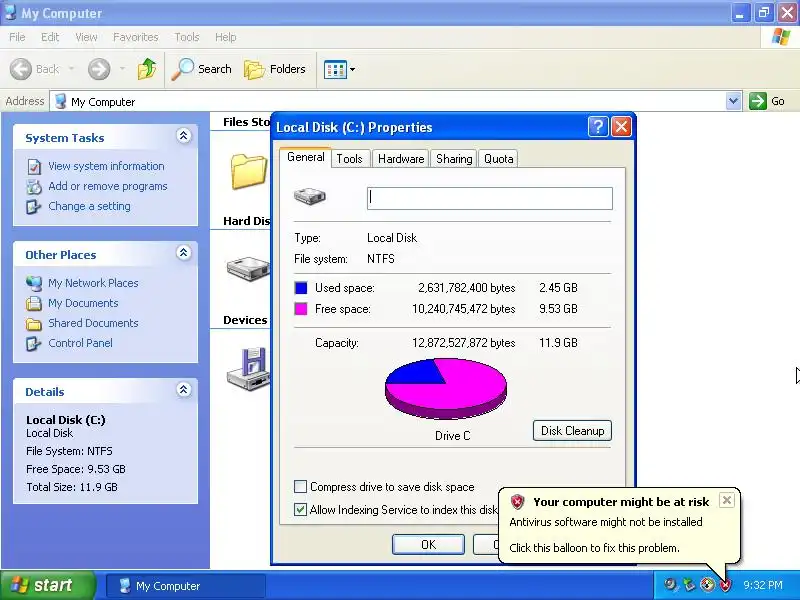Switch to the Sharing tab

pos(454,159)
